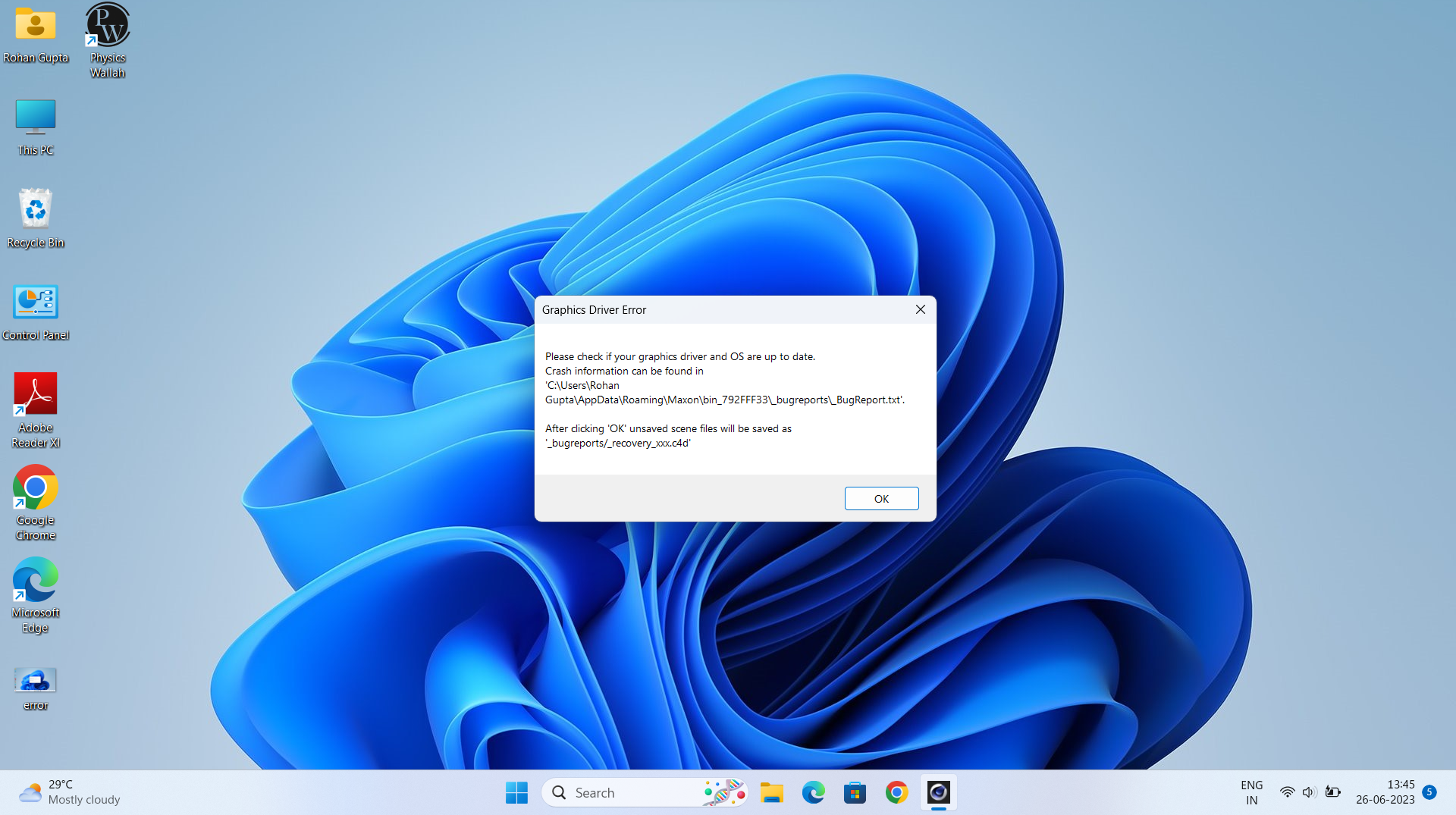The width and height of the screenshot is (1456, 815).
Task: Open the error file on the desktop
Action: 35,681
